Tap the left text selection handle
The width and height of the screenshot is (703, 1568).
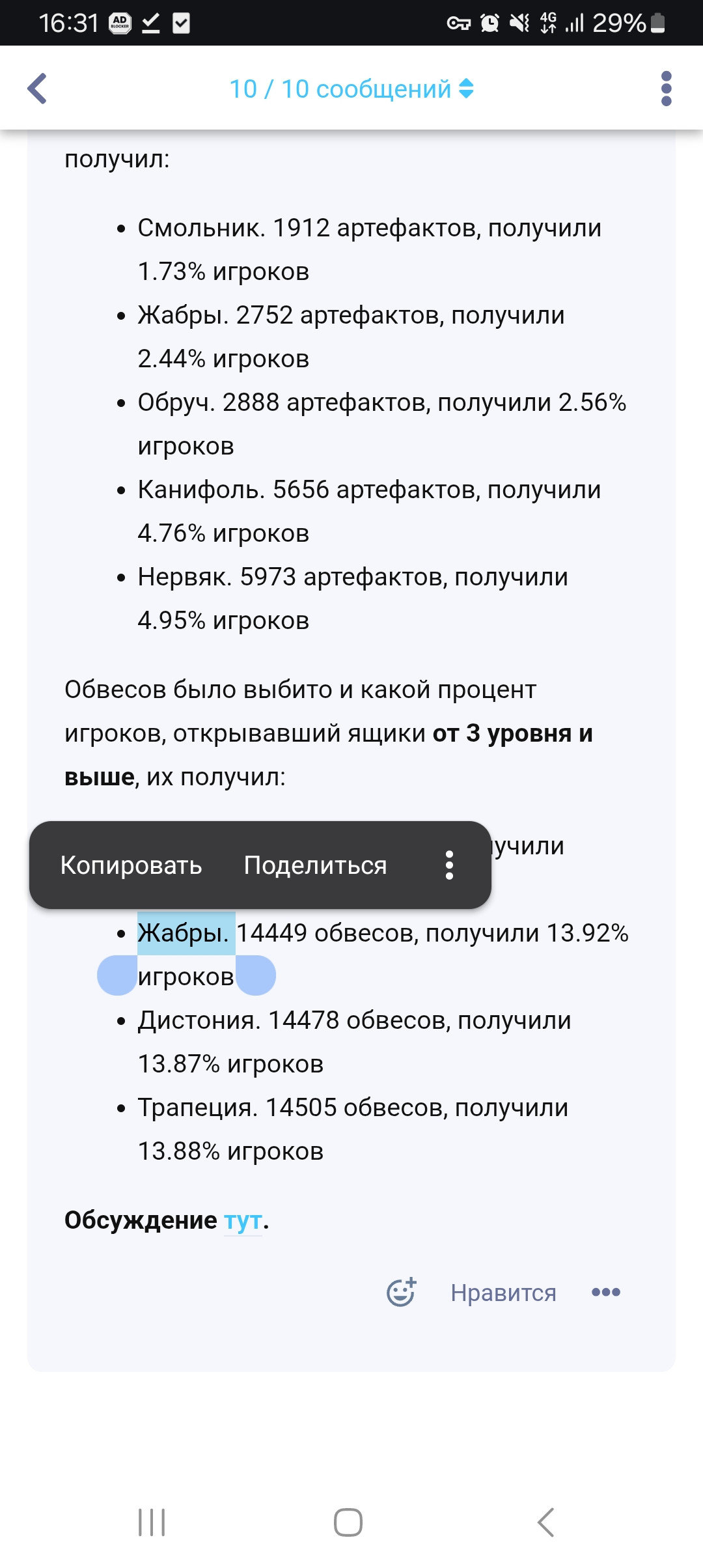117,975
